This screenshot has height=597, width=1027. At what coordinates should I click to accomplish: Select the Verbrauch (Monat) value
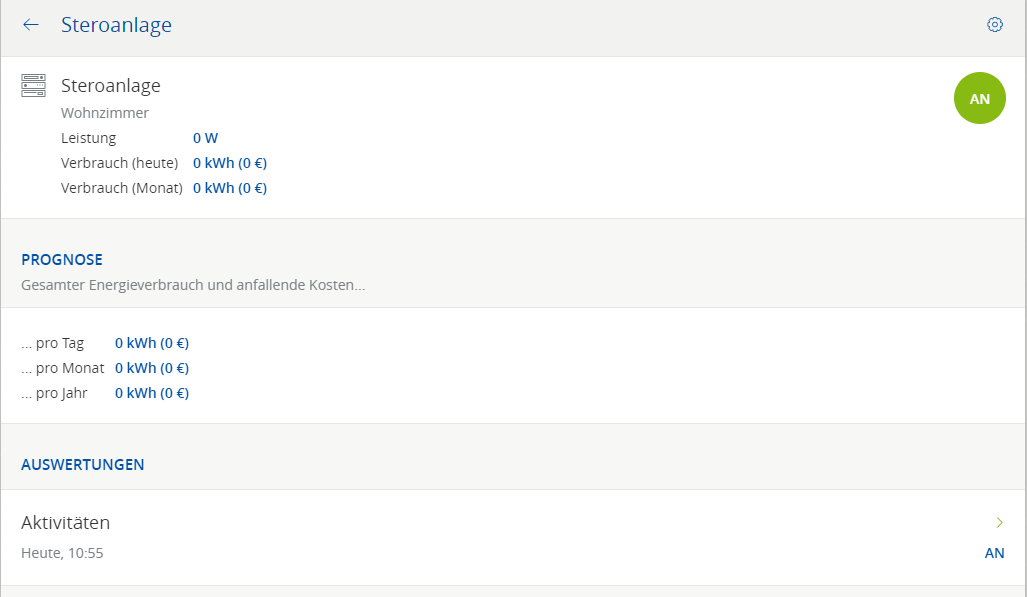tap(229, 188)
